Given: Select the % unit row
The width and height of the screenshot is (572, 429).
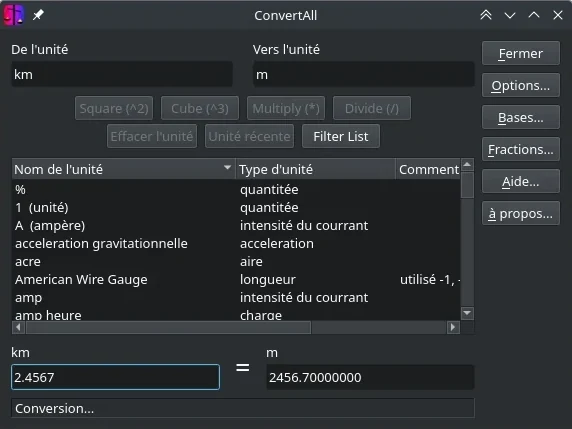Looking at the screenshot, I should coord(236,190).
